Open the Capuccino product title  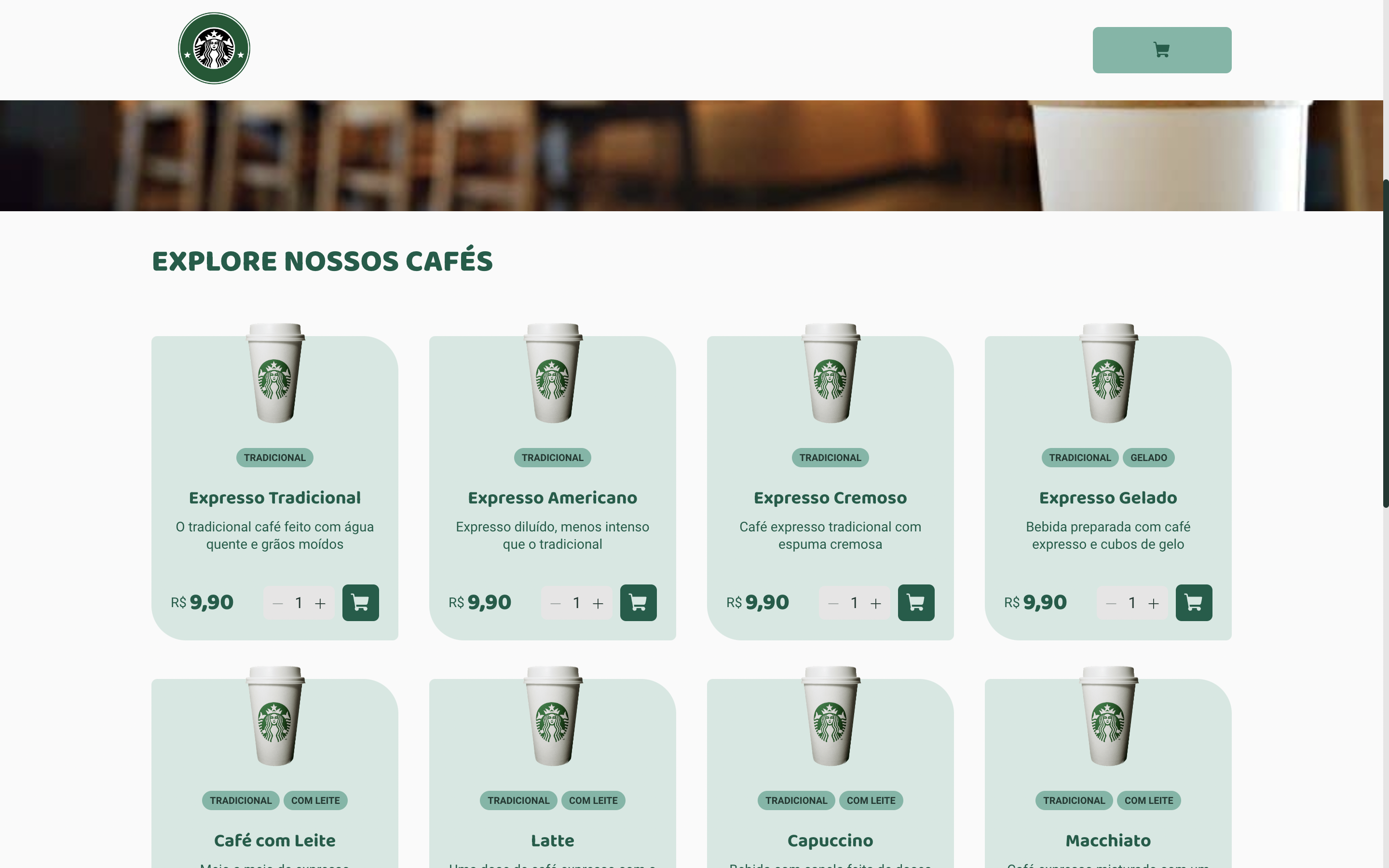pos(830,841)
